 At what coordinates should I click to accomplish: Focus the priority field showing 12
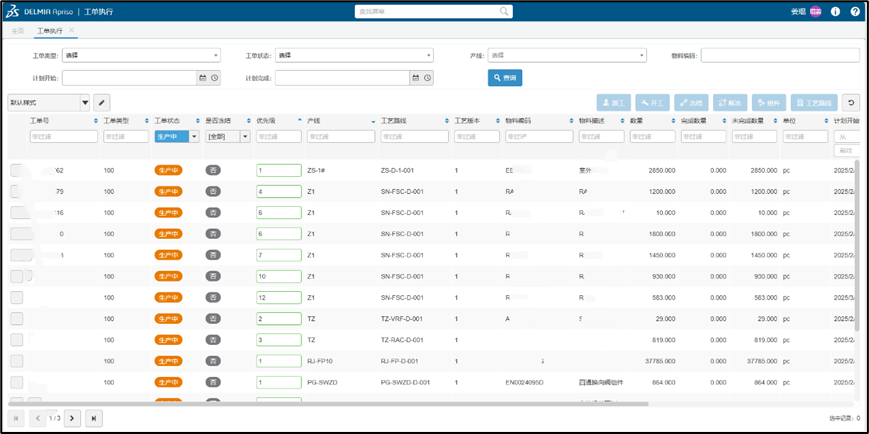click(x=279, y=297)
